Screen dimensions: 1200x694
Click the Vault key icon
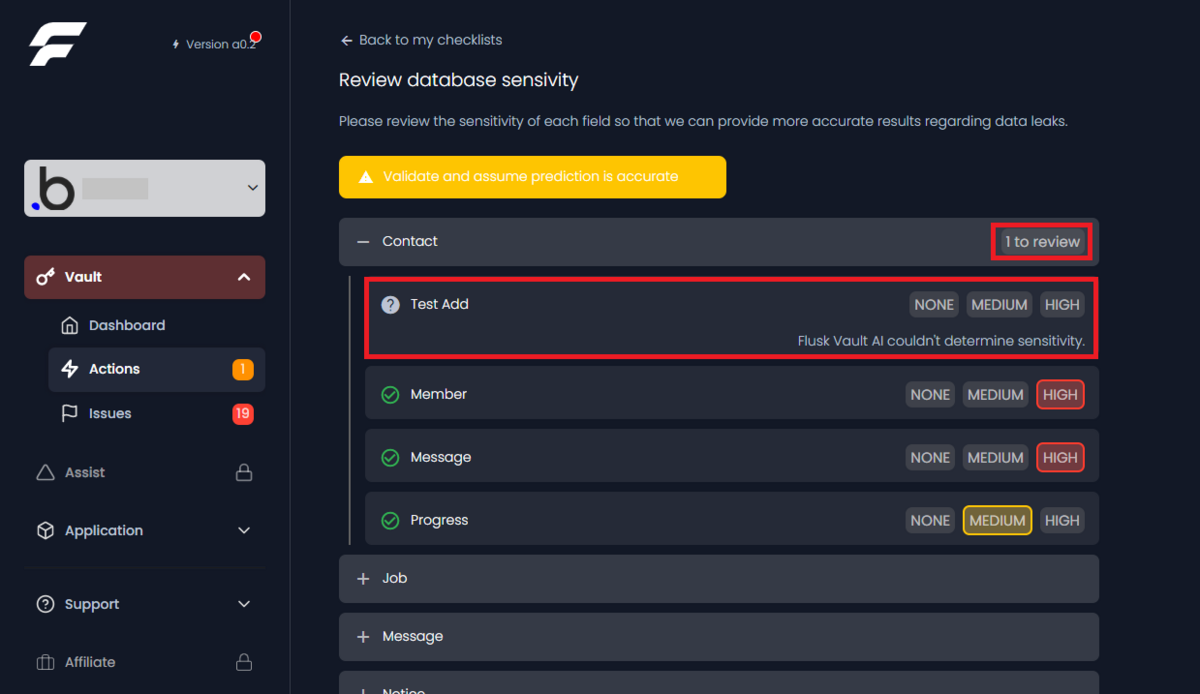[45, 277]
